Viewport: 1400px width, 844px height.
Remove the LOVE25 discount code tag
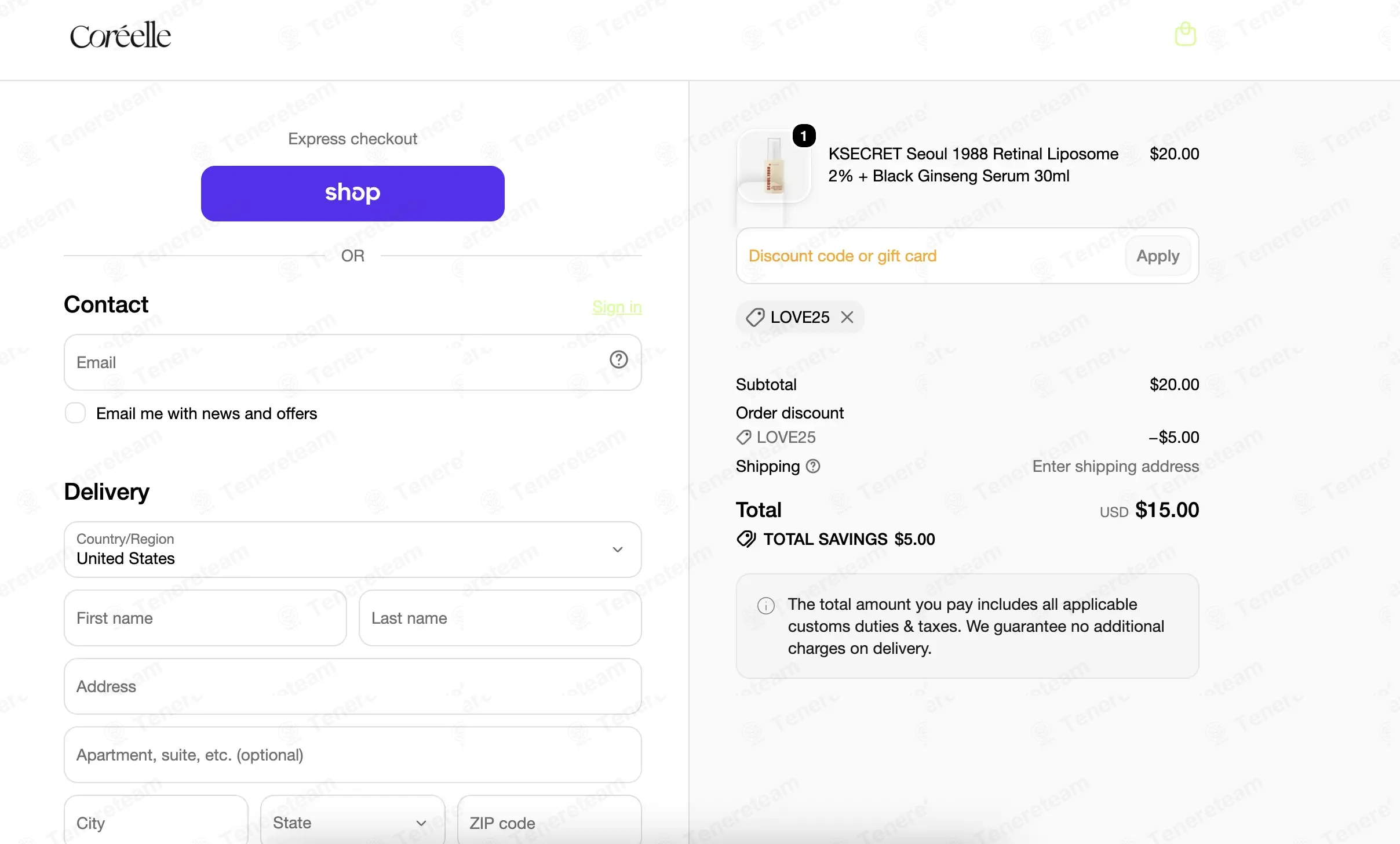[x=847, y=317]
